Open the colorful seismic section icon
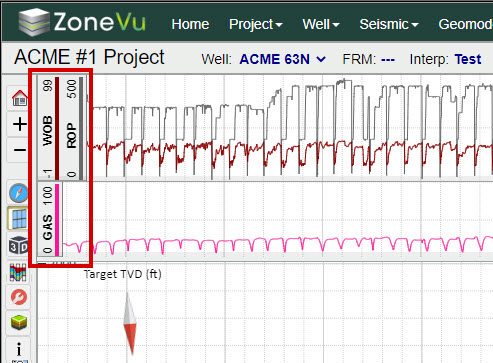 click(18, 272)
